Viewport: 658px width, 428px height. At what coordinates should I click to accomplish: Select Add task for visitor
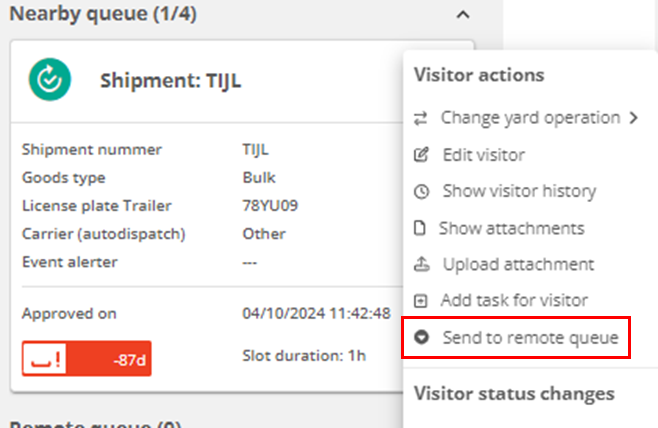[514, 300]
